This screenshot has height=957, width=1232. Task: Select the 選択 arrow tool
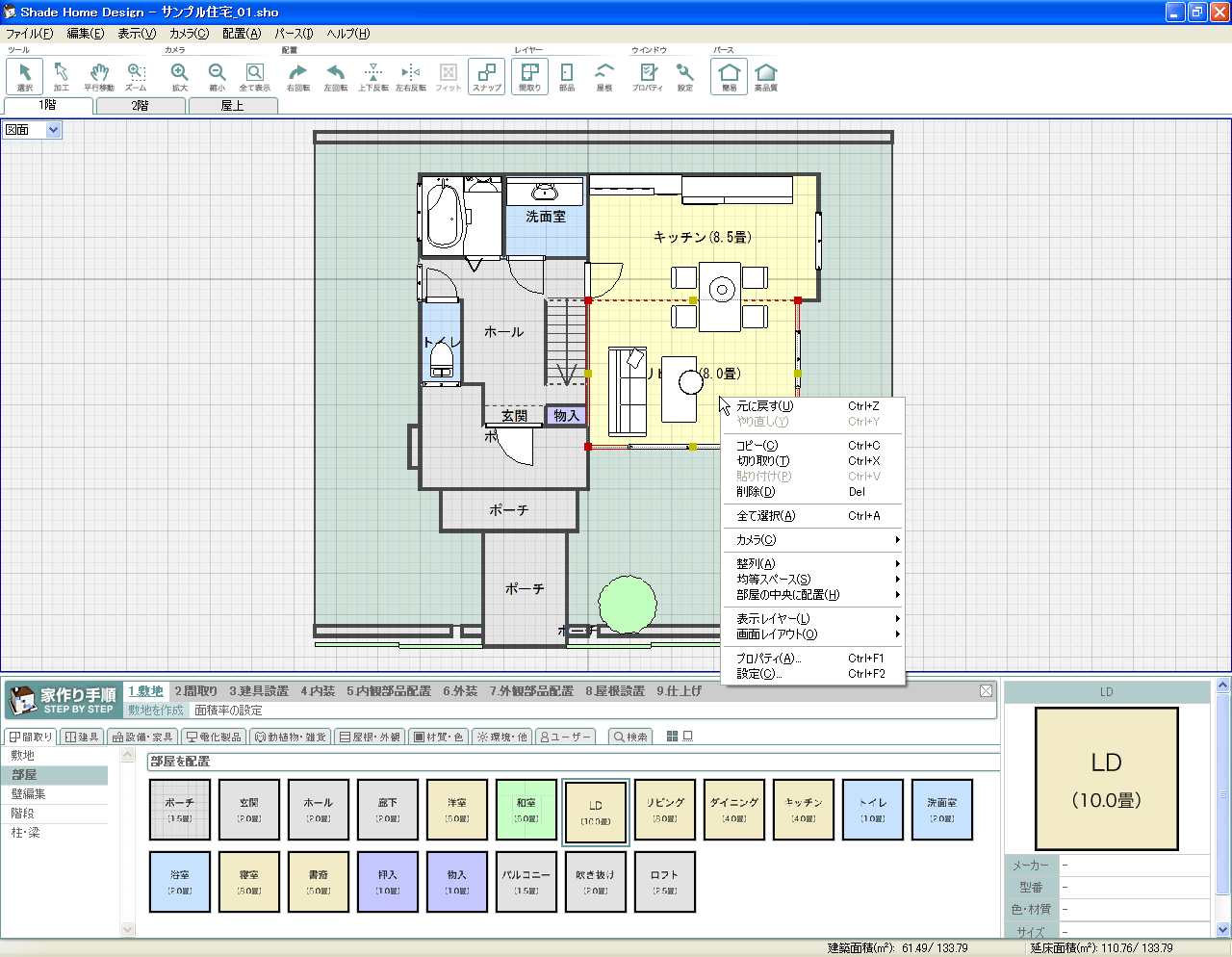click(24, 76)
